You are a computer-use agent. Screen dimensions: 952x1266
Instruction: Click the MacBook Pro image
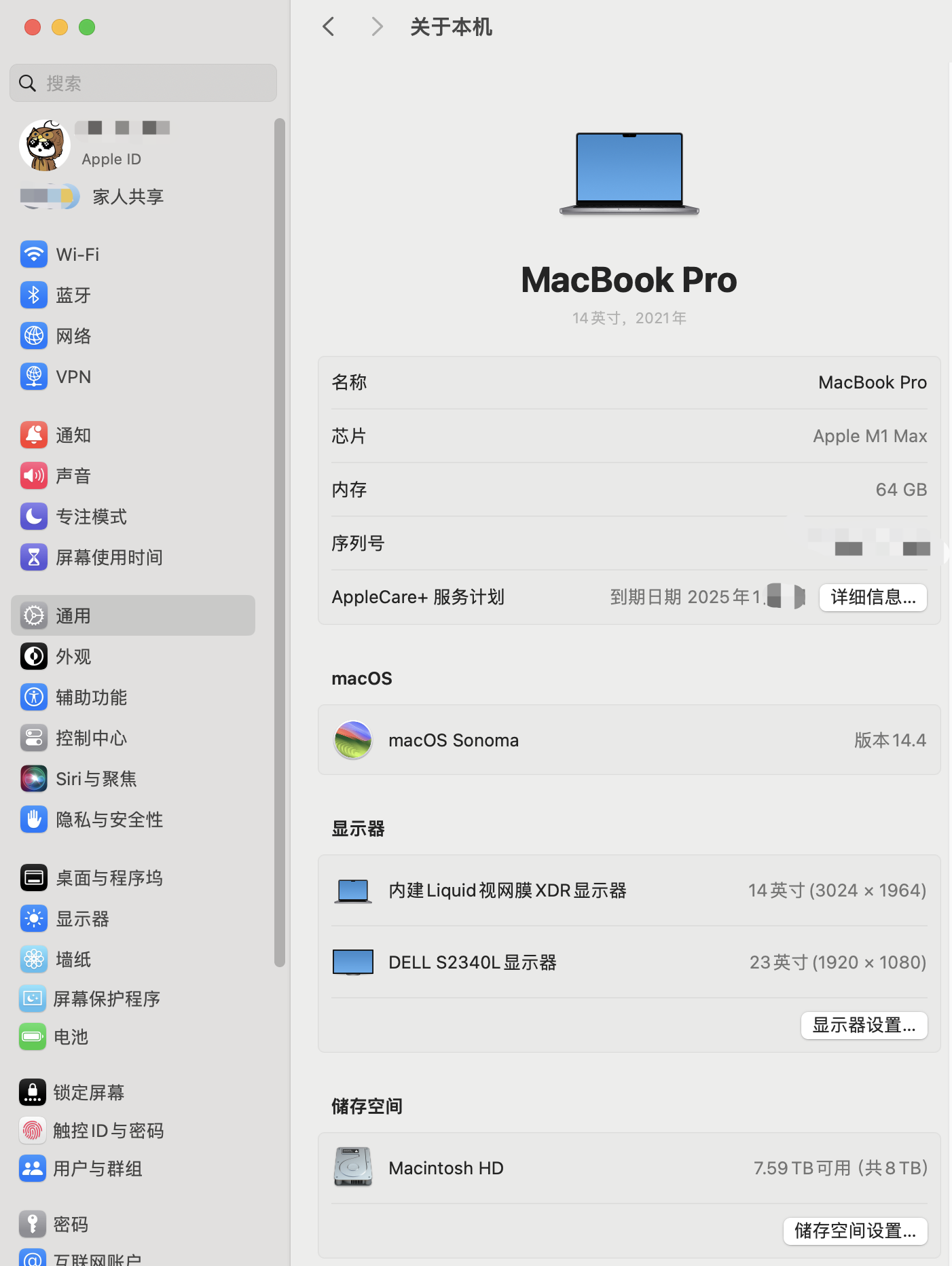click(x=629, y=174)
